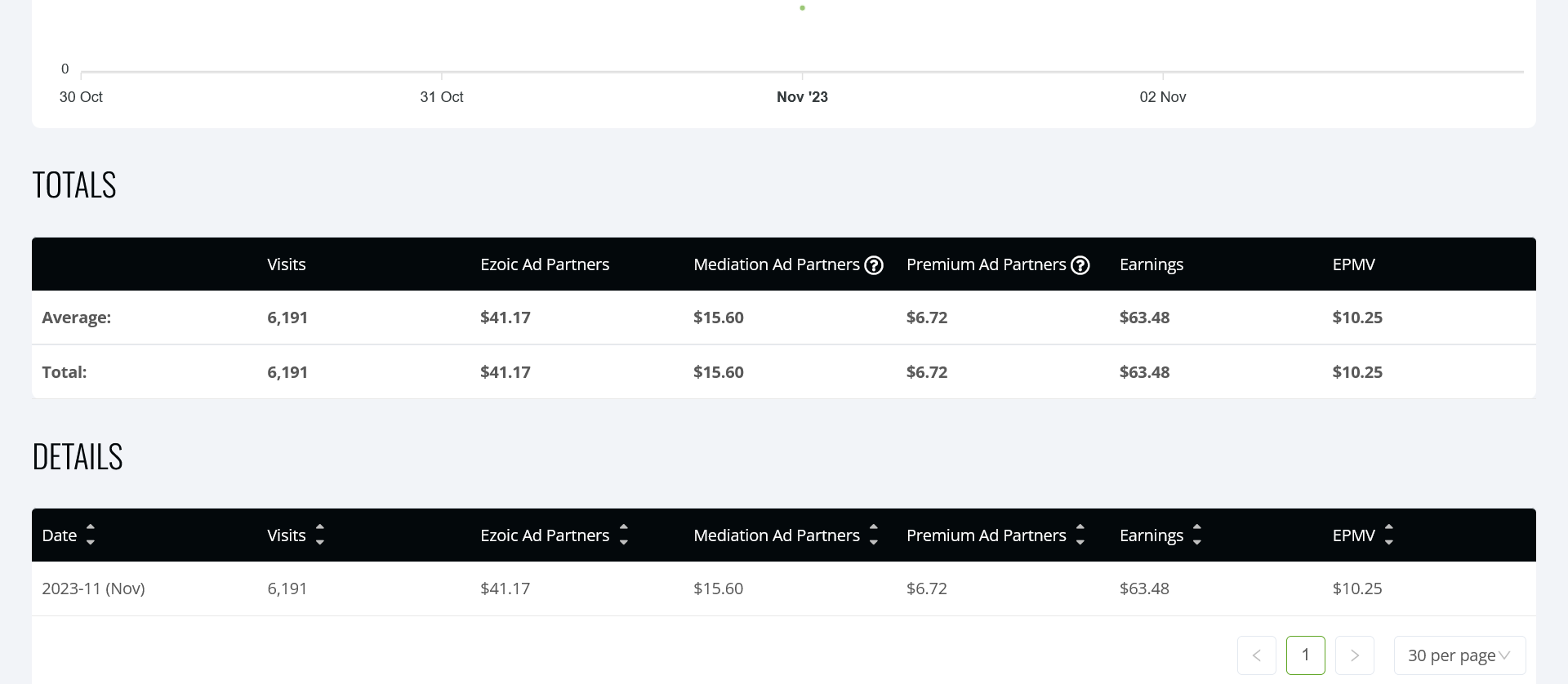
Task: Click the Nov '23 axis label
Action: pos(802,97)
